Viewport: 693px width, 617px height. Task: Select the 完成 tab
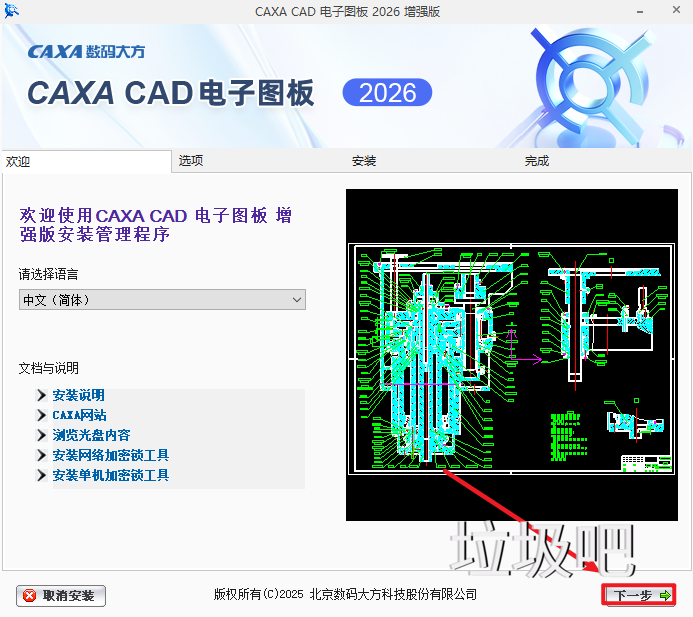click(x=537, y=161)
